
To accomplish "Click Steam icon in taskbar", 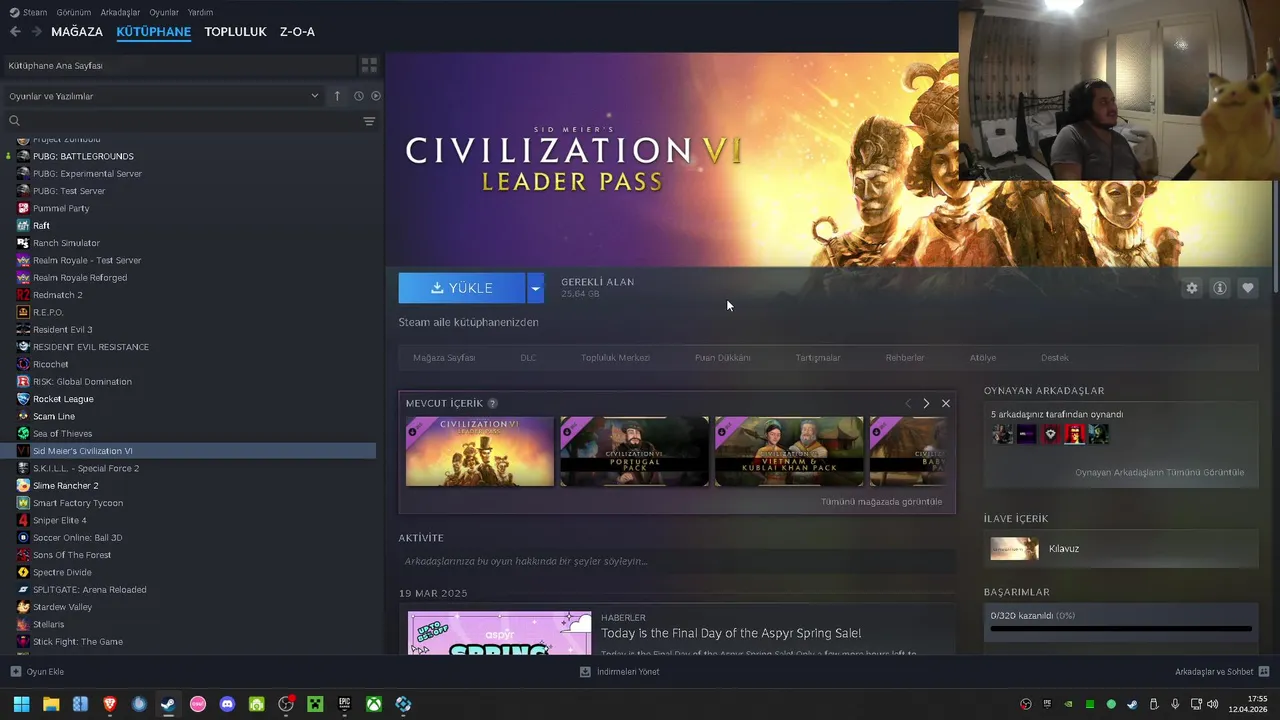I will (168, 704).
